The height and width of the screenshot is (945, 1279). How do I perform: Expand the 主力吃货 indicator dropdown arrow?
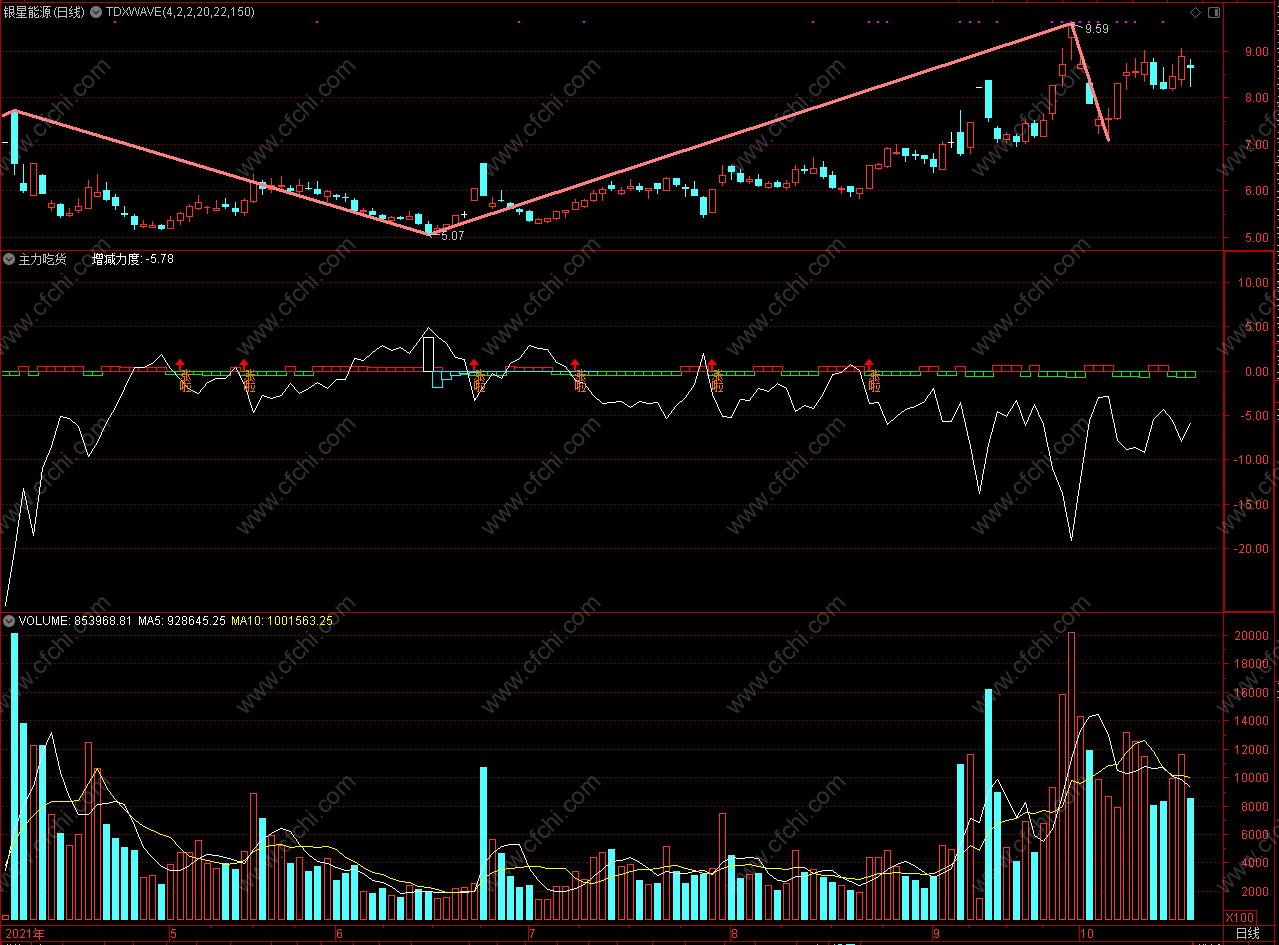[x=10, y=259]
